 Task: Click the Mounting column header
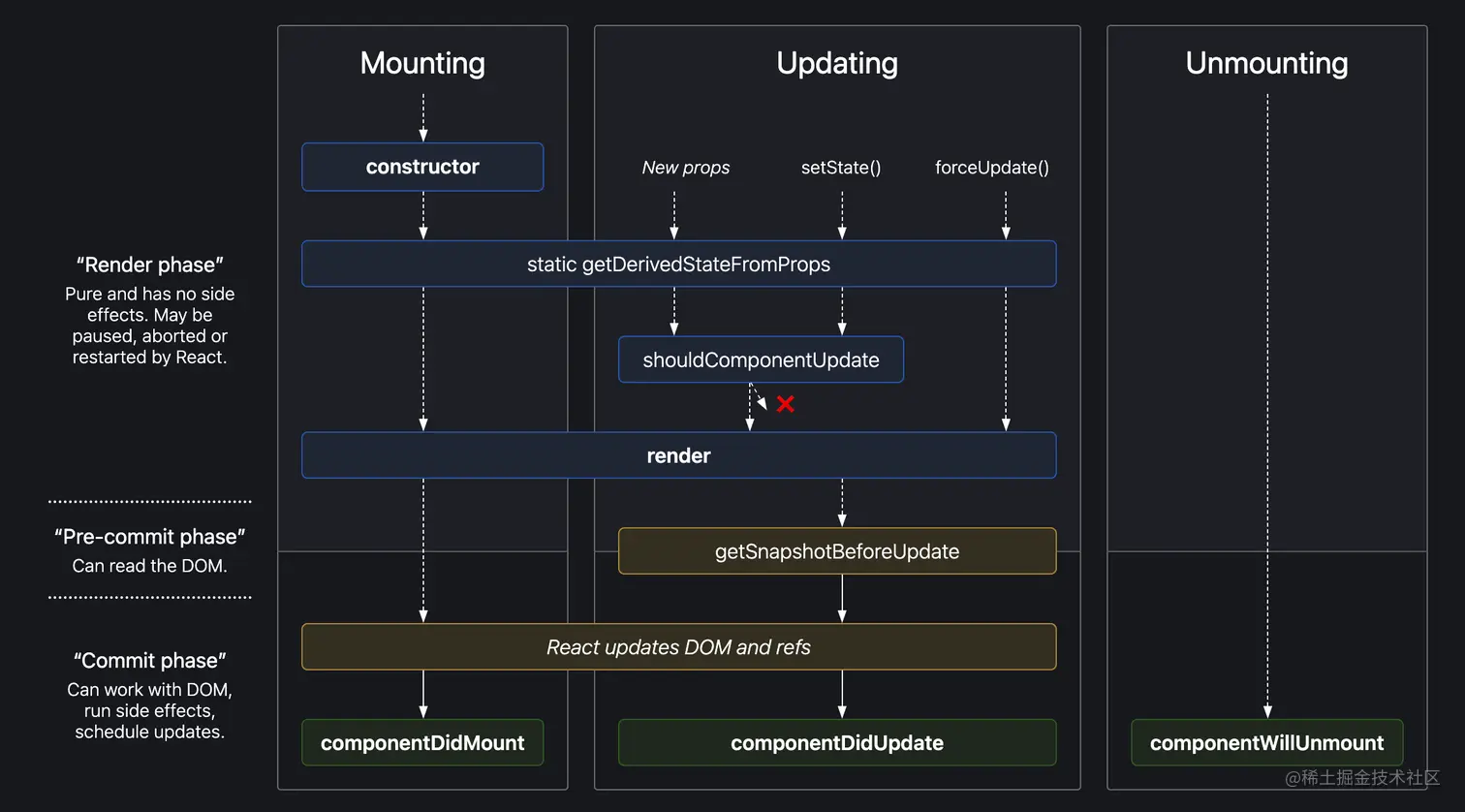422,63
